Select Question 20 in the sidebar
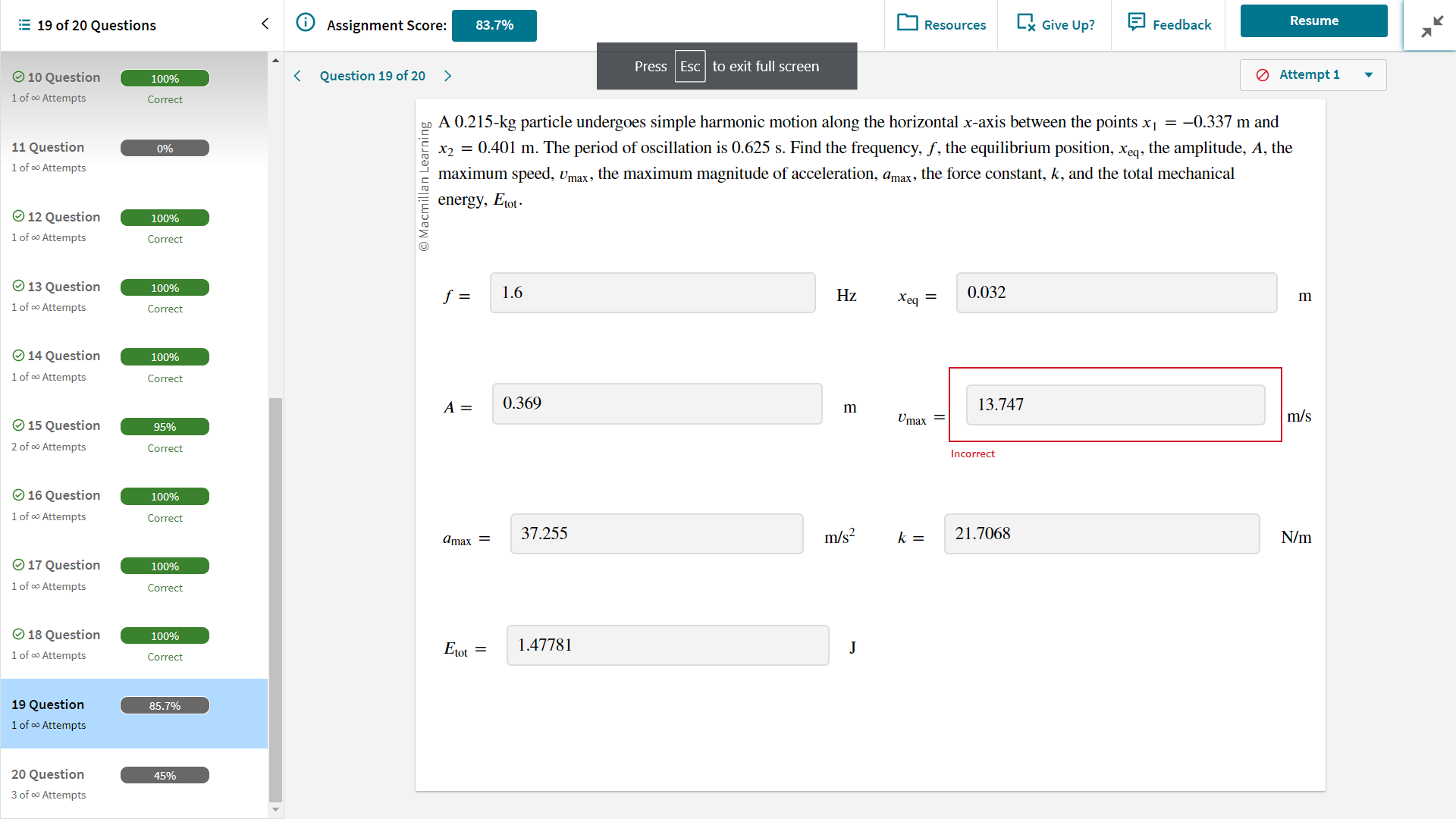The width and height of the screenshot is (1456, 819). pos(48,775)
